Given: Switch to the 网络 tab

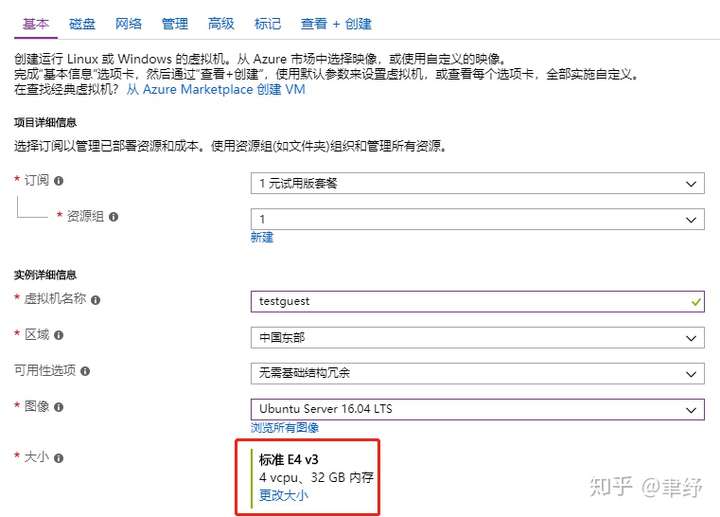Looking at the screenshot, I should (129, 23).
